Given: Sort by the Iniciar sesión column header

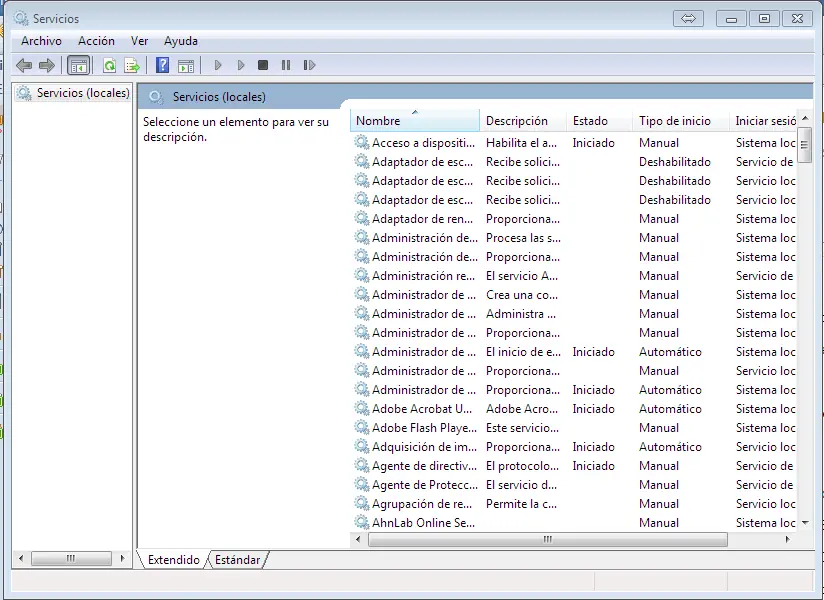Looking at the screenshot, I should pyautogui.click(x=763, y=121).
